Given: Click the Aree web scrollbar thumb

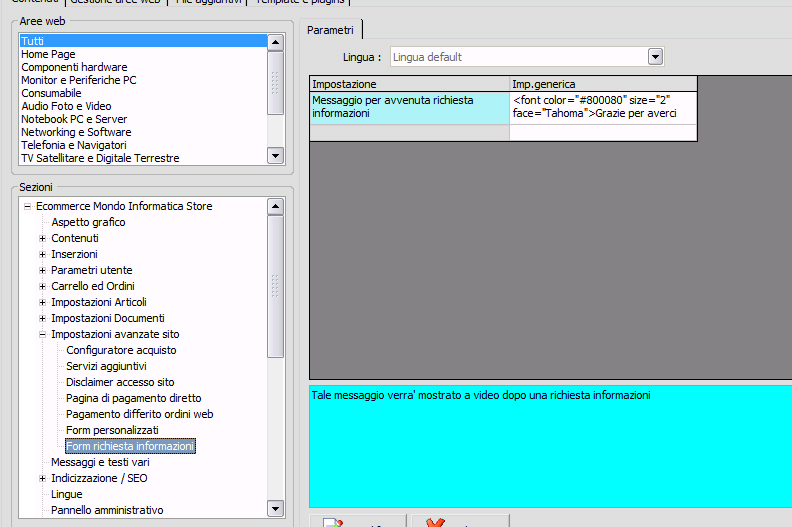Looking at the screenshot, I should [x=275, y=82].
